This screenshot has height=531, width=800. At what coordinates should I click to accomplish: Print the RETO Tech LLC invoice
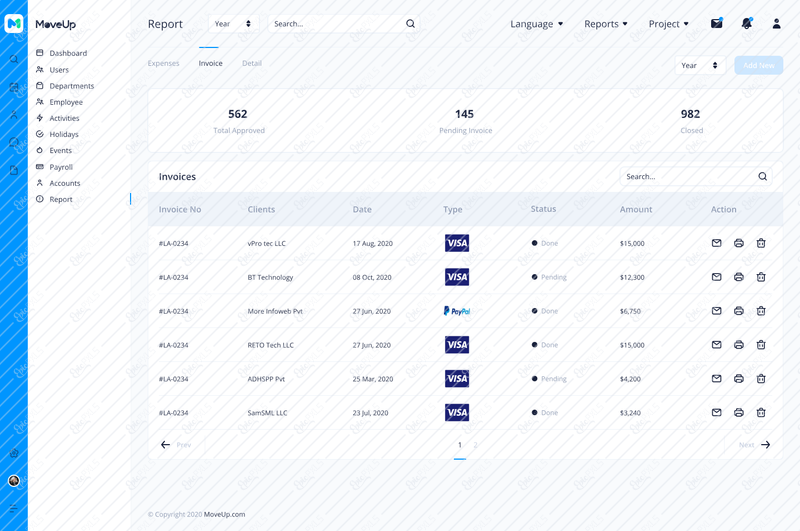pos(739,345)
